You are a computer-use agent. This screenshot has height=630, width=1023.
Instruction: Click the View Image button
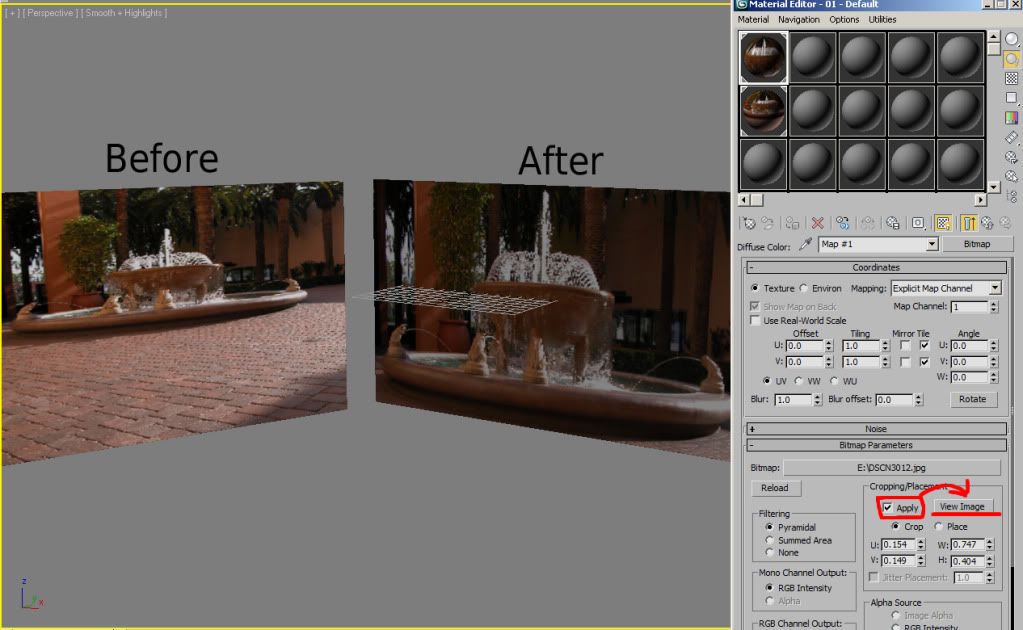point(961,507)
